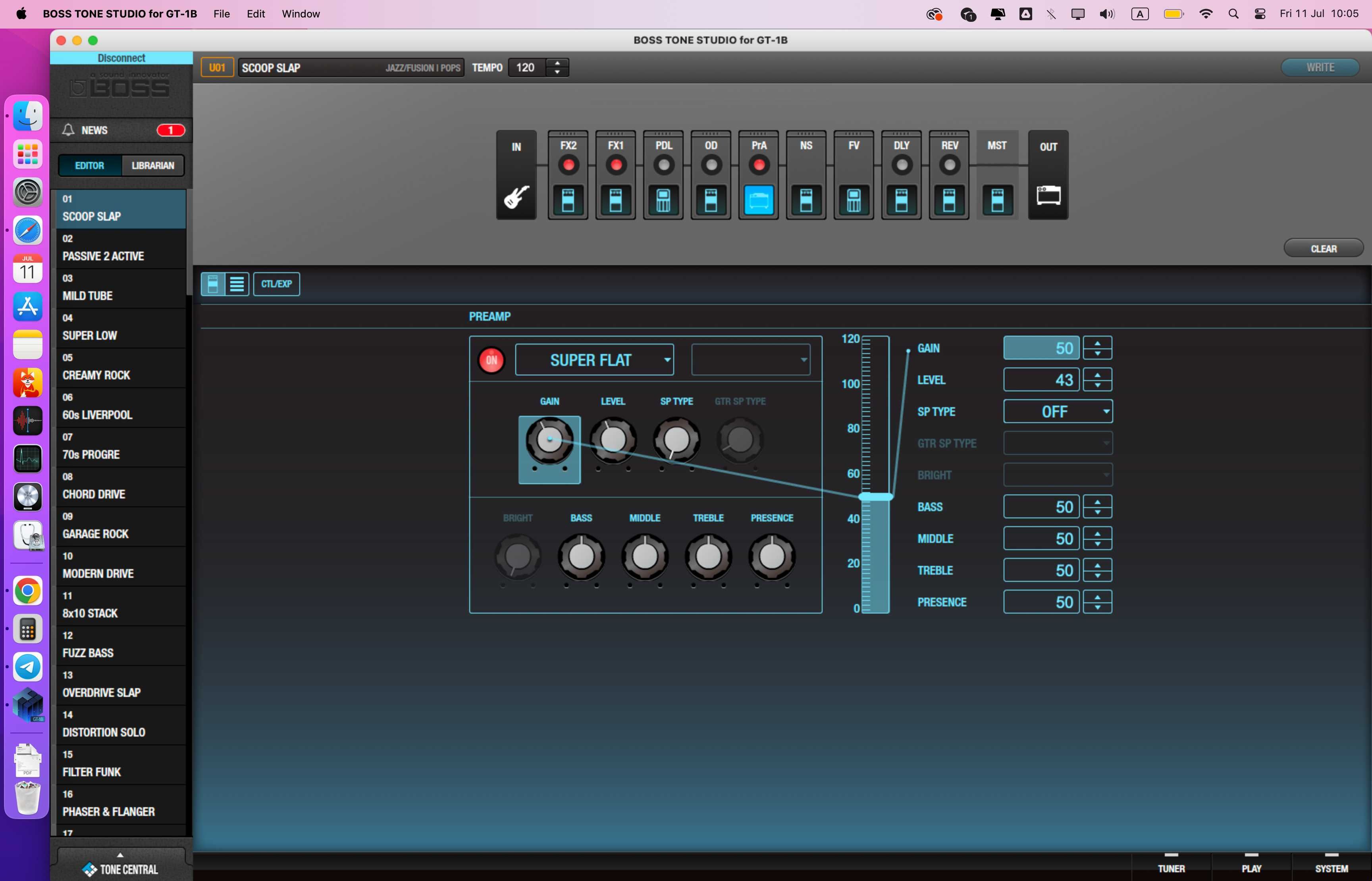Select the NS noise suppressor pedal icon
The height and width of the screenshot is (881, 1372).
(806, 200)
